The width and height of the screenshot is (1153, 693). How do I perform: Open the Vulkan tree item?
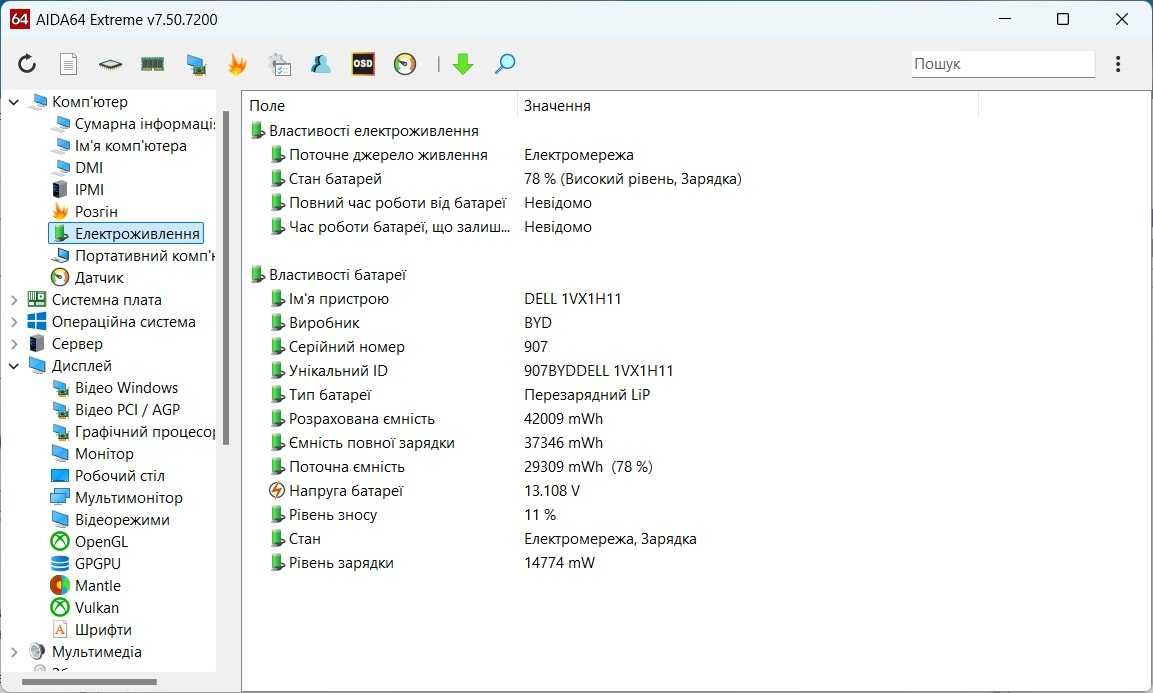click(x=85, y=608)
